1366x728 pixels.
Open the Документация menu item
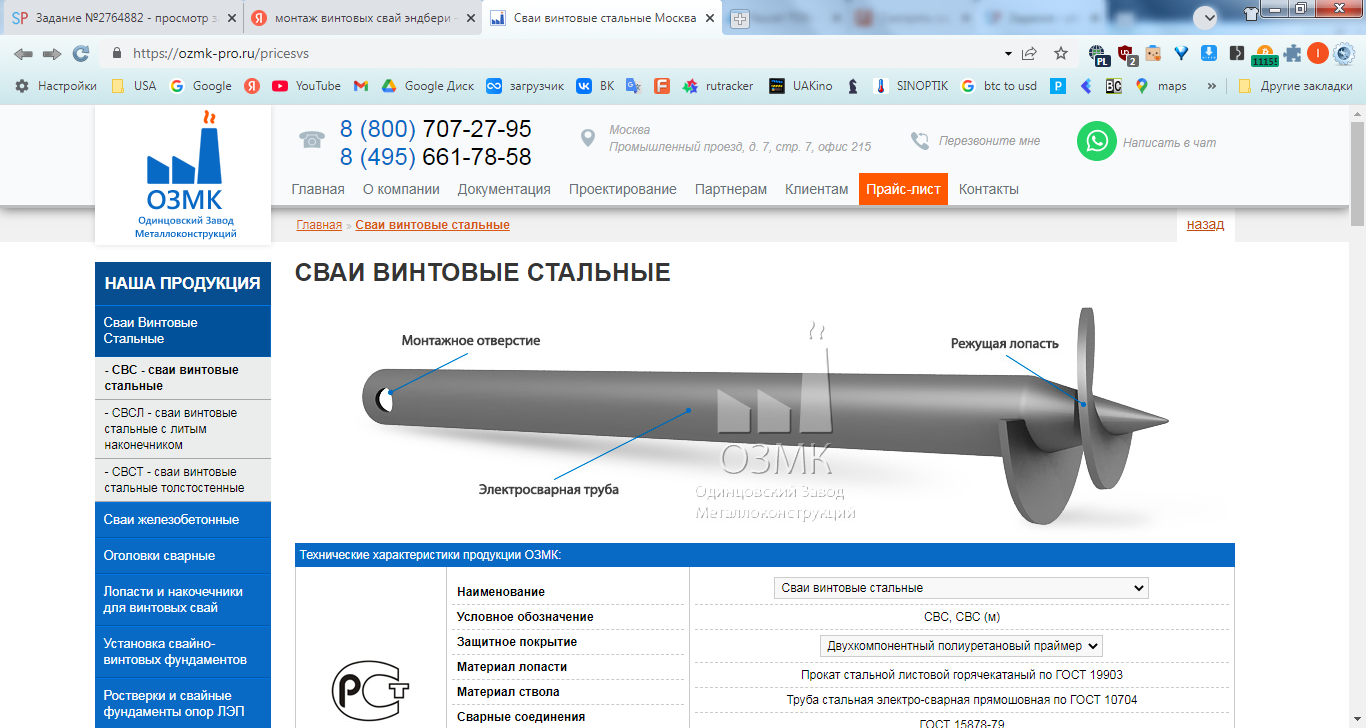(504, 189)
